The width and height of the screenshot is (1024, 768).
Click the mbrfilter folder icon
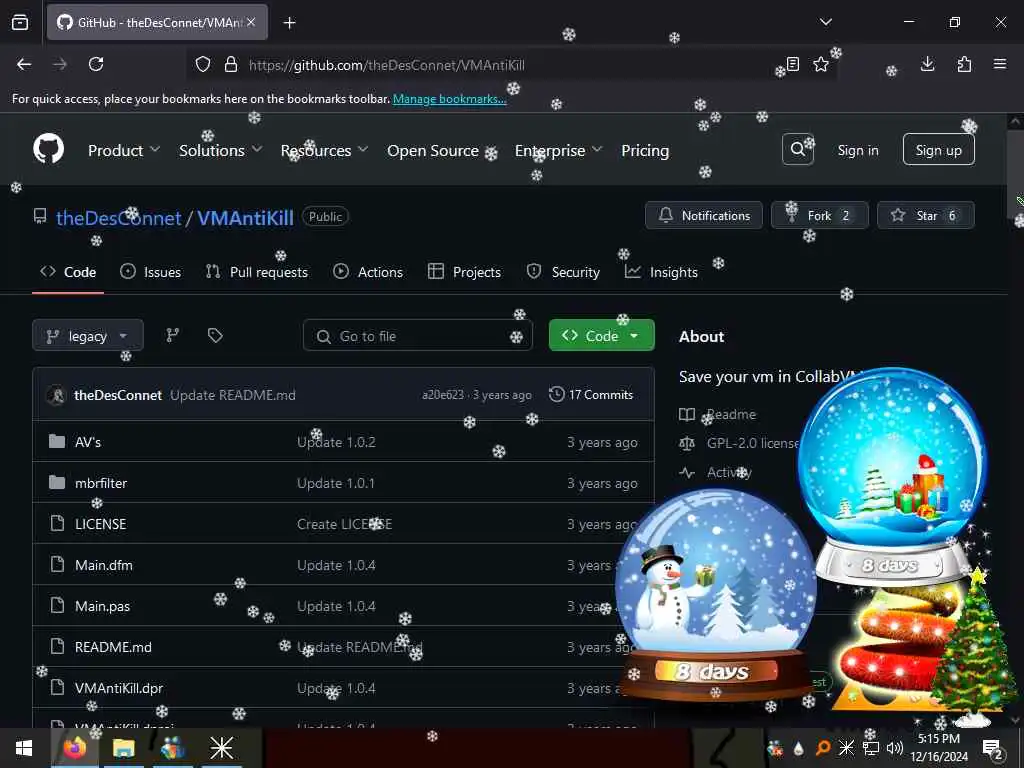click(x=57, y=483)
